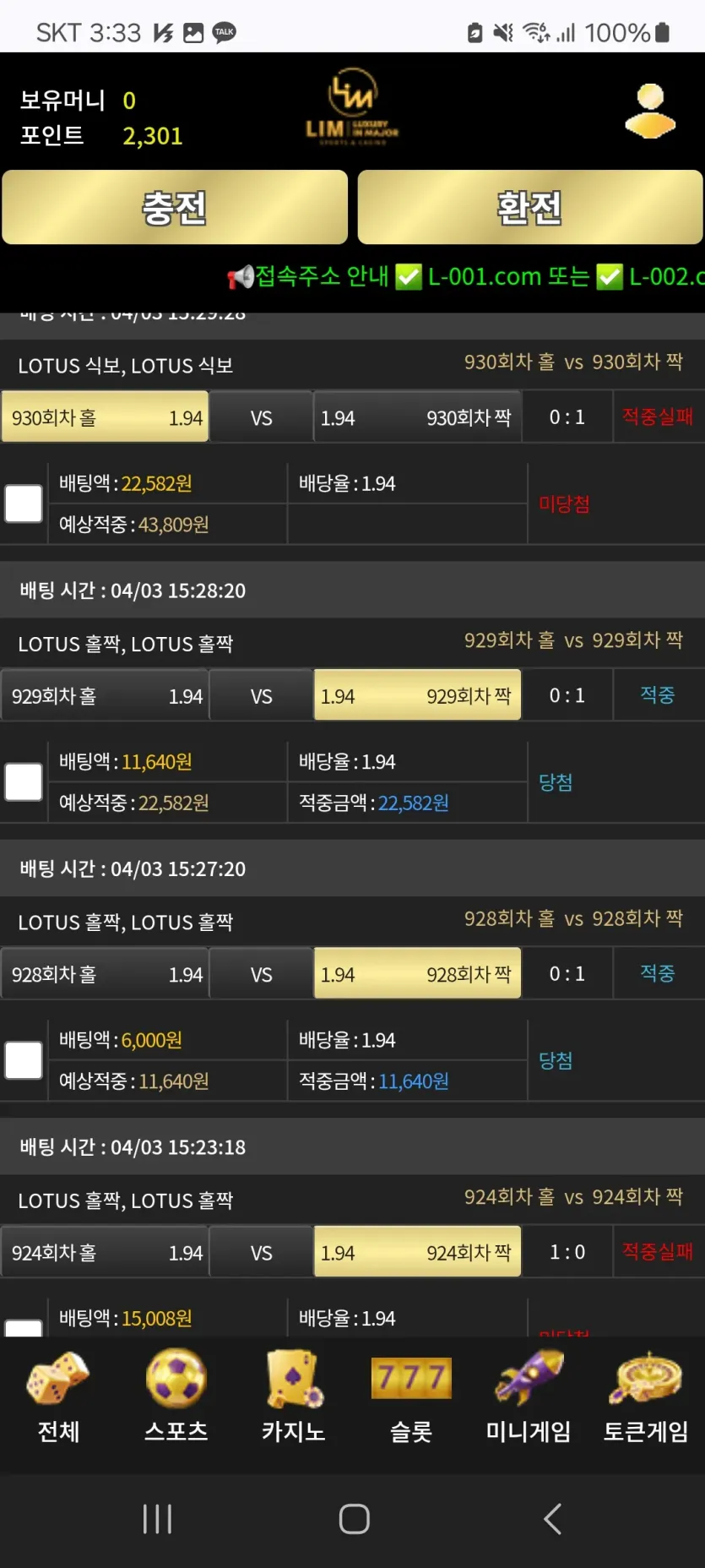Select the 929회차 짝 odds cell

tap(417, 695)
